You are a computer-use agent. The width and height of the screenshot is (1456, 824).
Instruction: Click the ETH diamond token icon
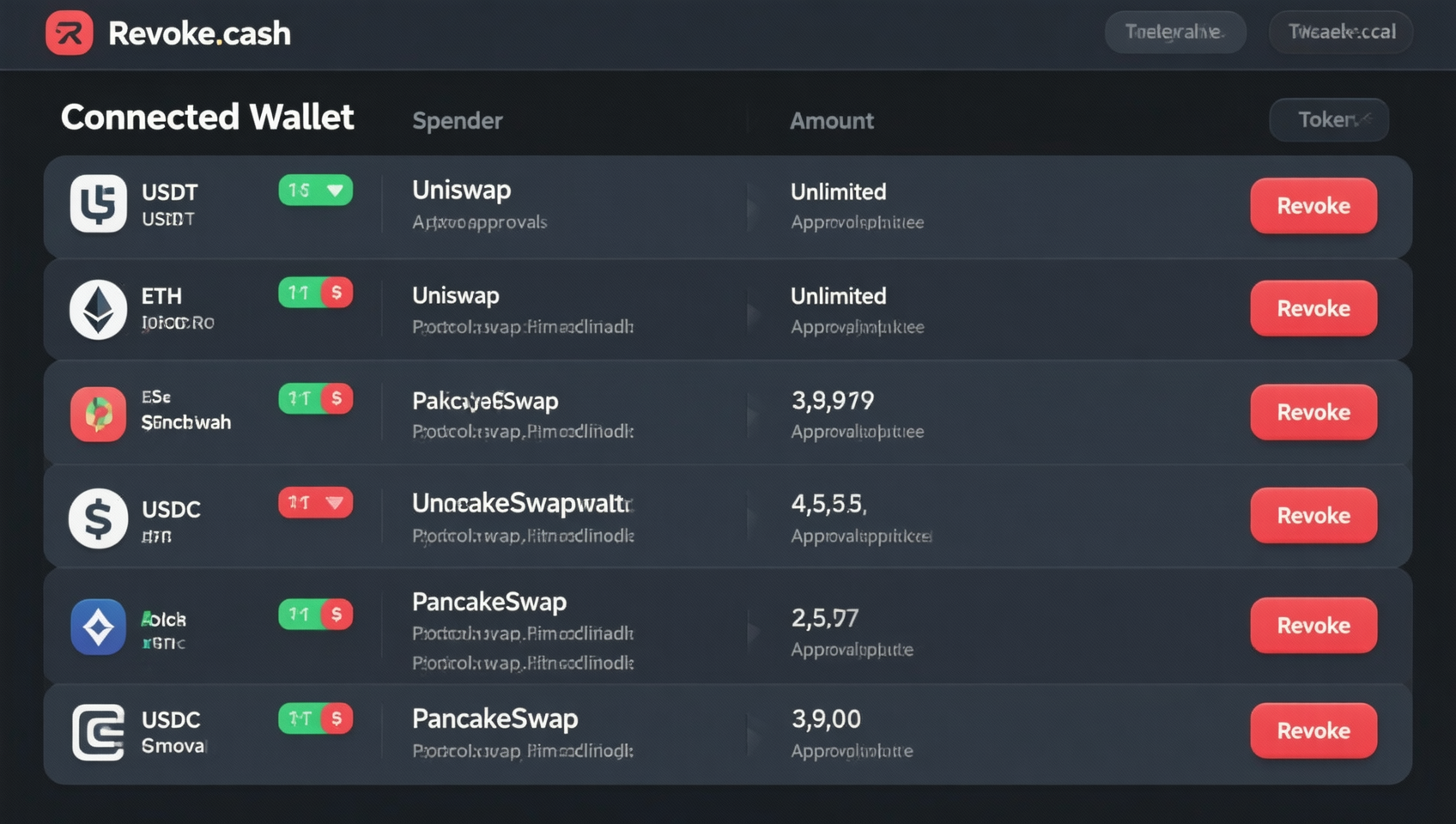(x=98, y=309)
